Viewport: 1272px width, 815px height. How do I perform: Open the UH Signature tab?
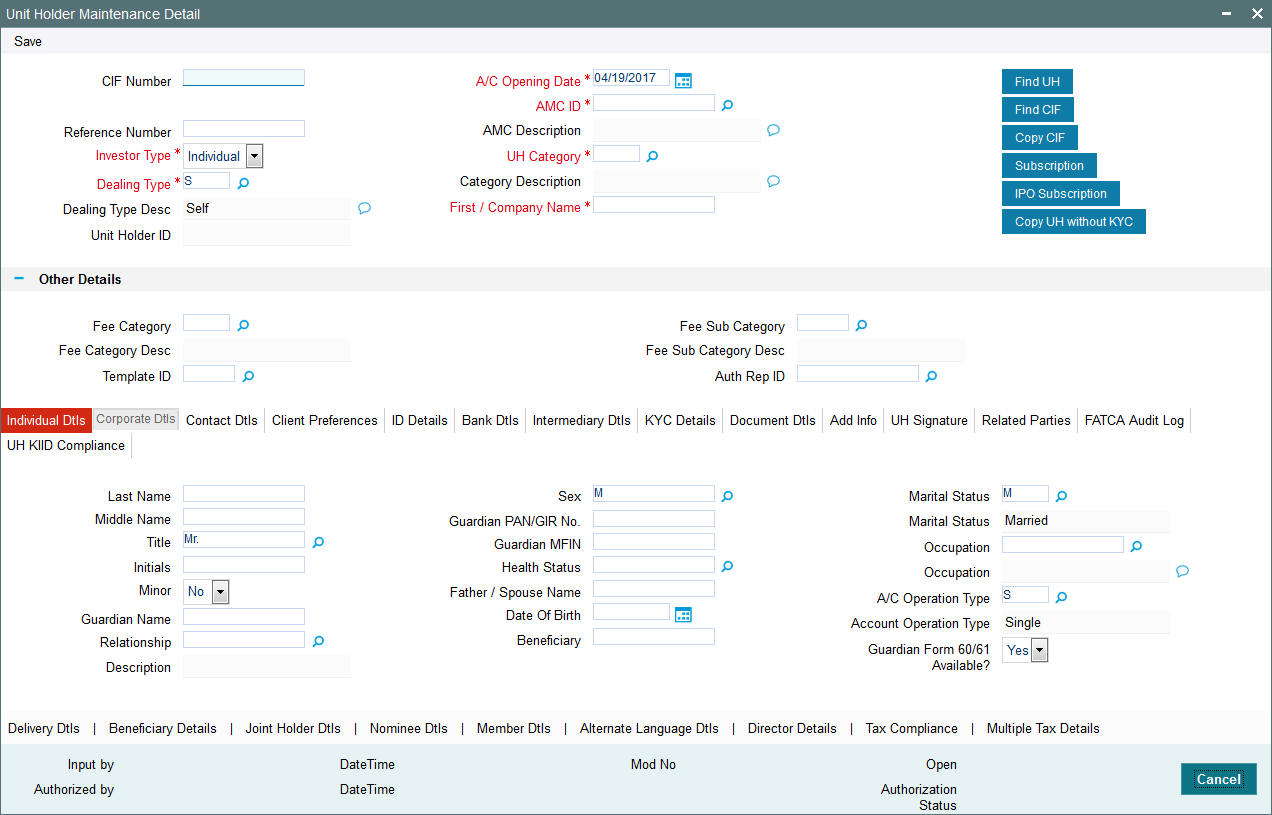point(929,420)
